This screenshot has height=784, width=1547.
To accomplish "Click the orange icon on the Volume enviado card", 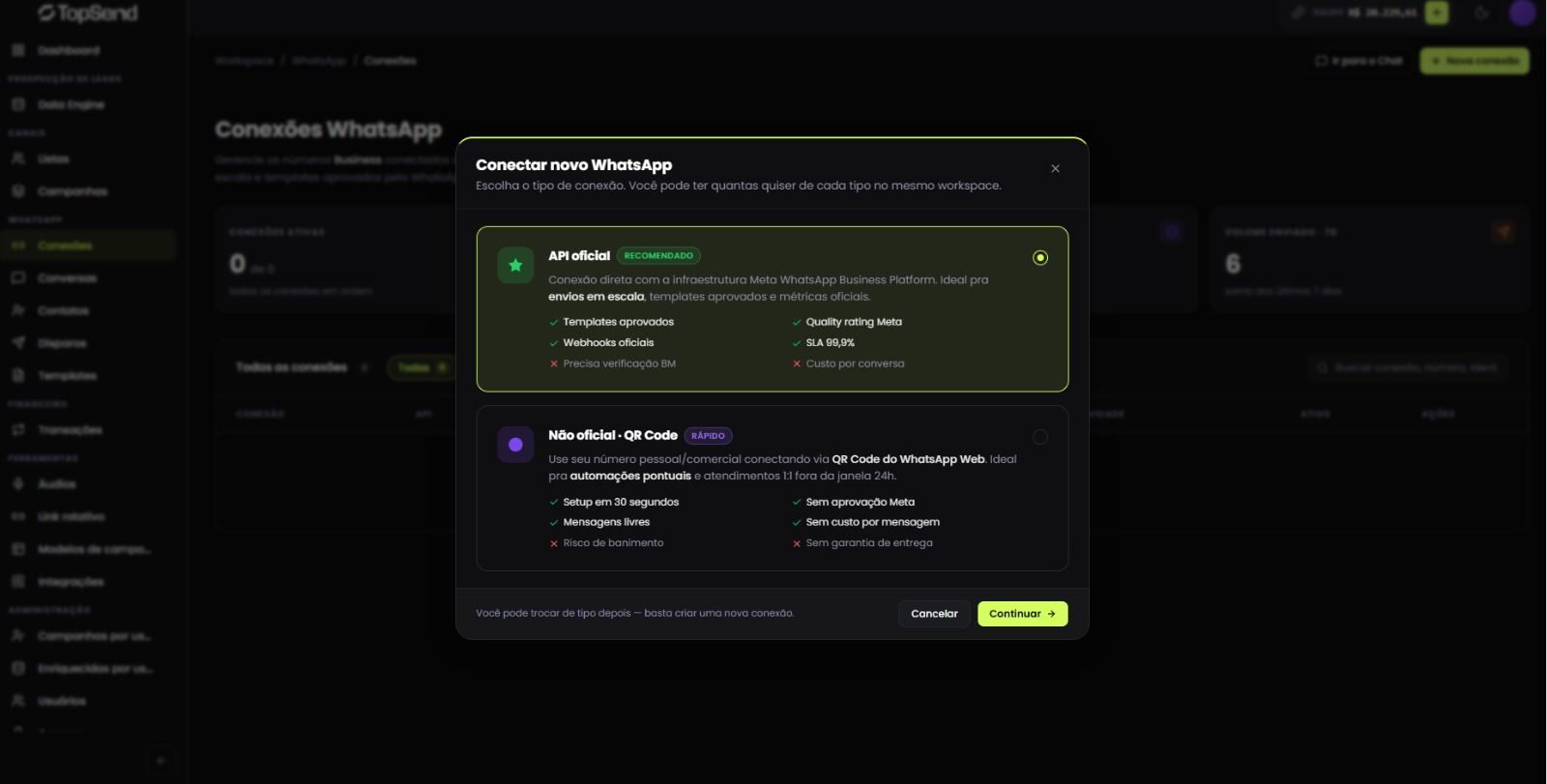I will 1503,231.
